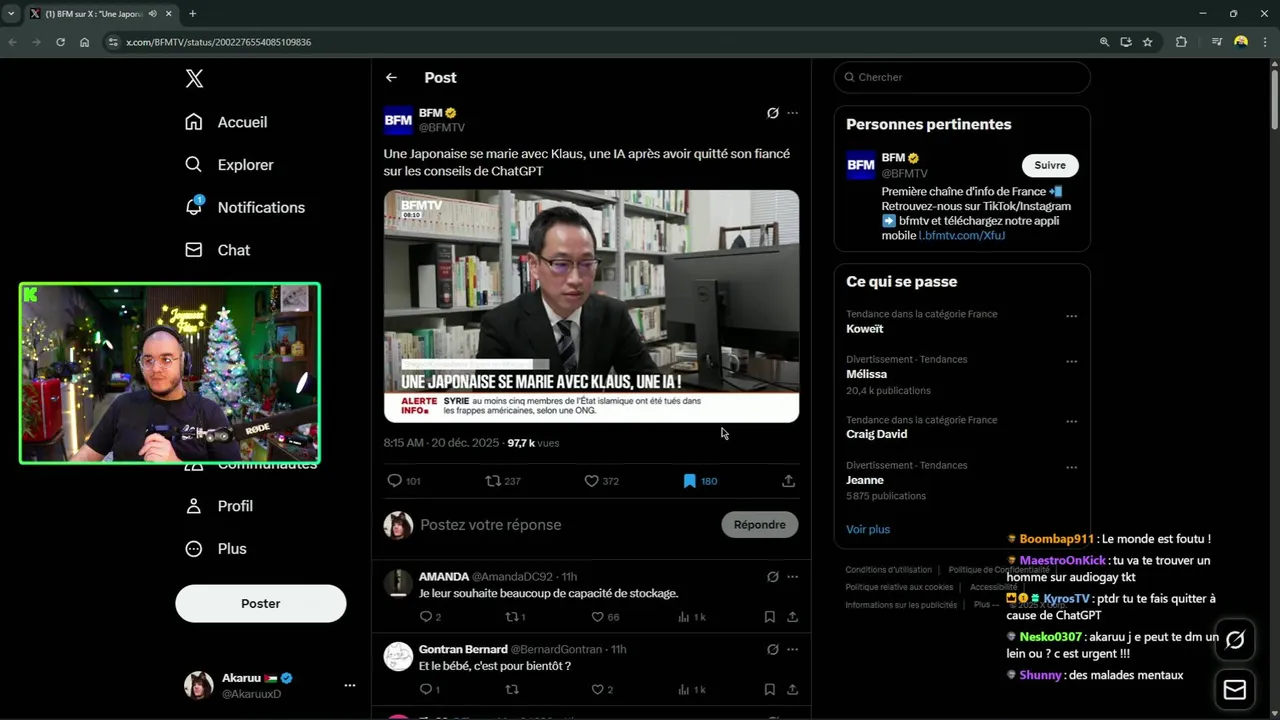1280x720 pixels.
Task: Open the browser extensions puzzle icon
Action: click(x=1181, y=42)
